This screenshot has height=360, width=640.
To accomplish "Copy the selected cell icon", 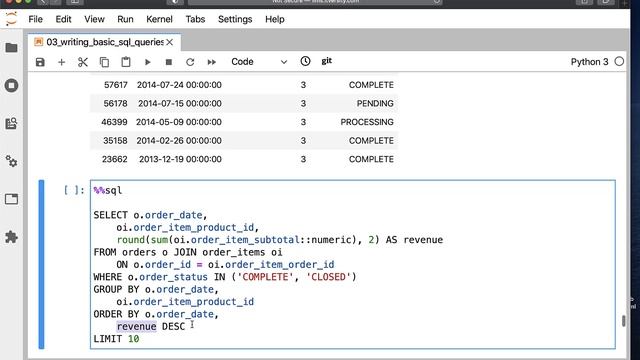I will click(x=104, y=62).
